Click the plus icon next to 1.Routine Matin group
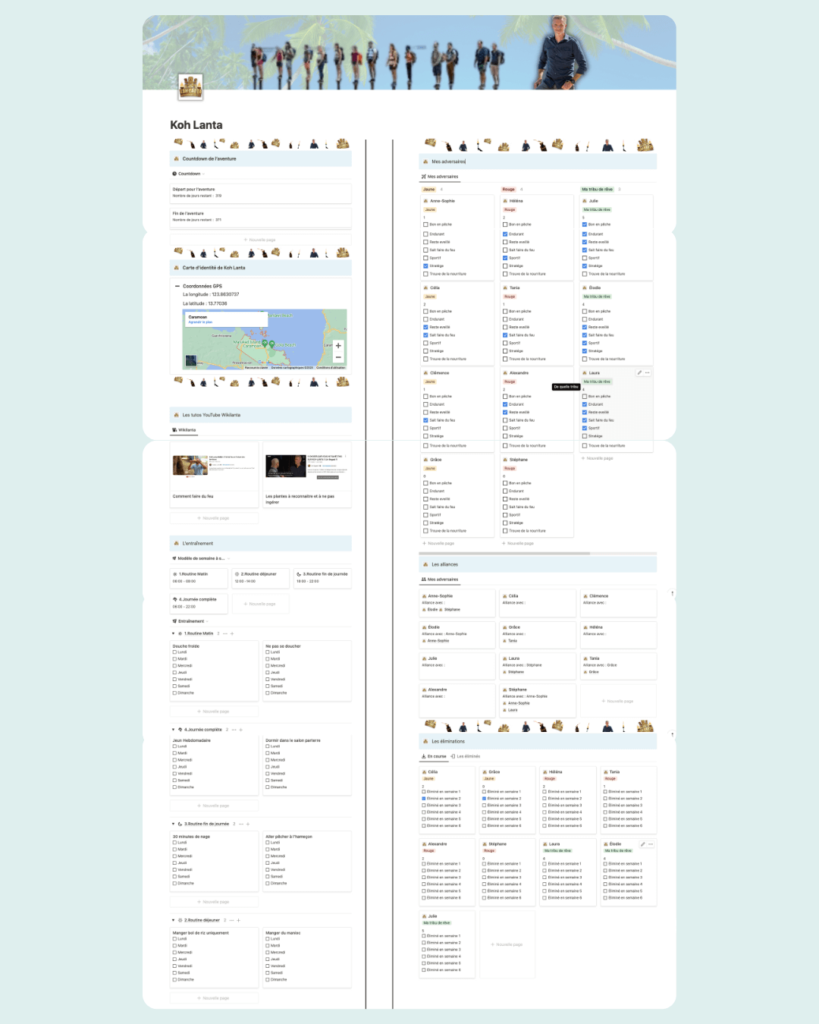This screenshot has width=819, height=1024. [232, 633]
